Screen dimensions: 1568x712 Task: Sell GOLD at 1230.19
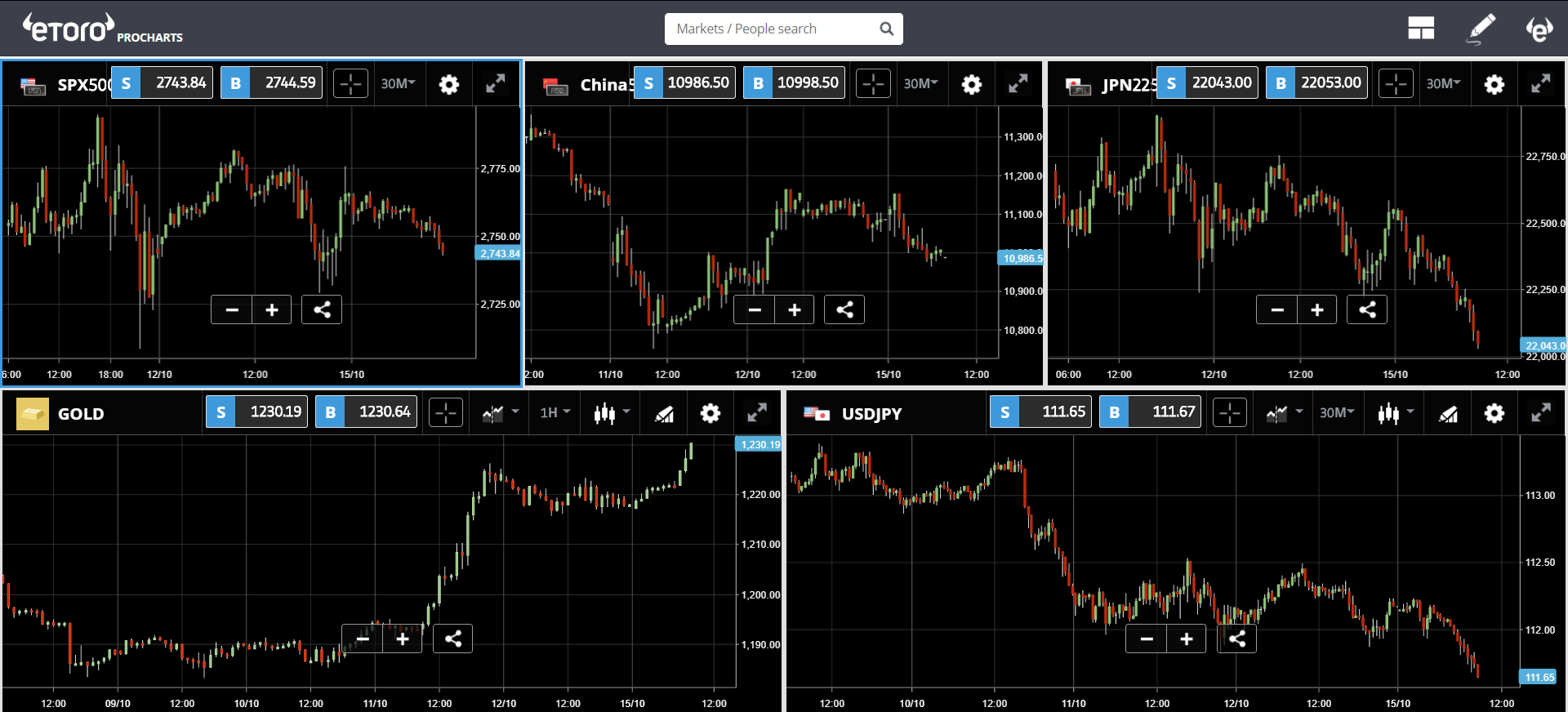click(256, 412)
